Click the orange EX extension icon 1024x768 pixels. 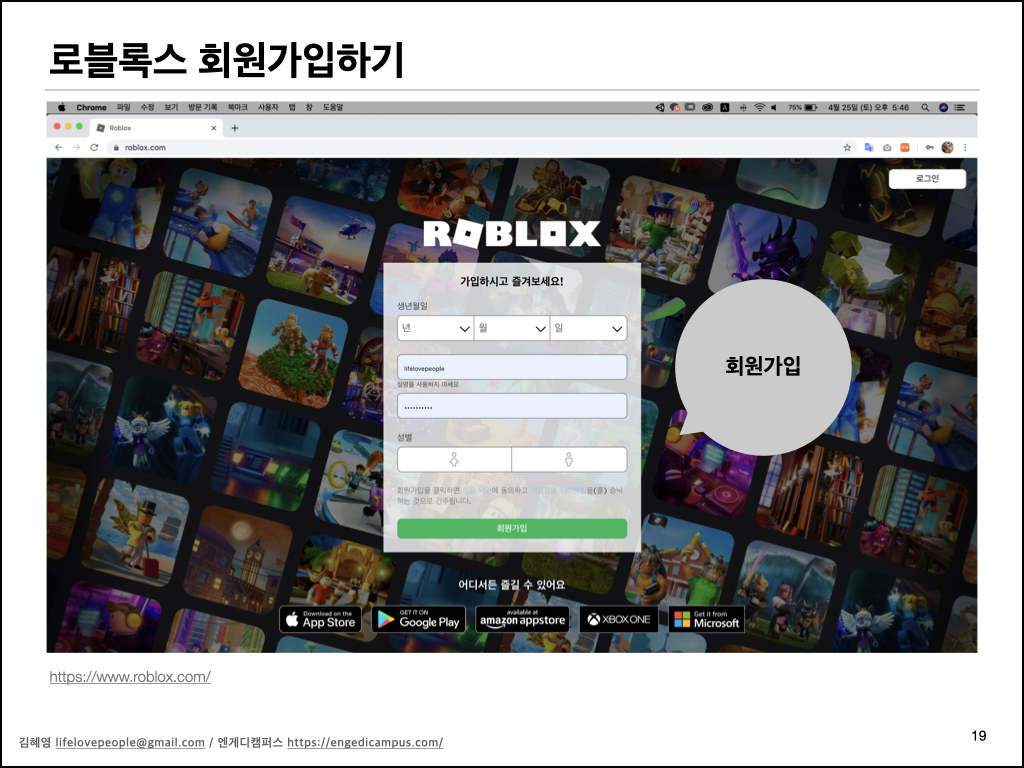pyautogui.click(x=905, y=148)
